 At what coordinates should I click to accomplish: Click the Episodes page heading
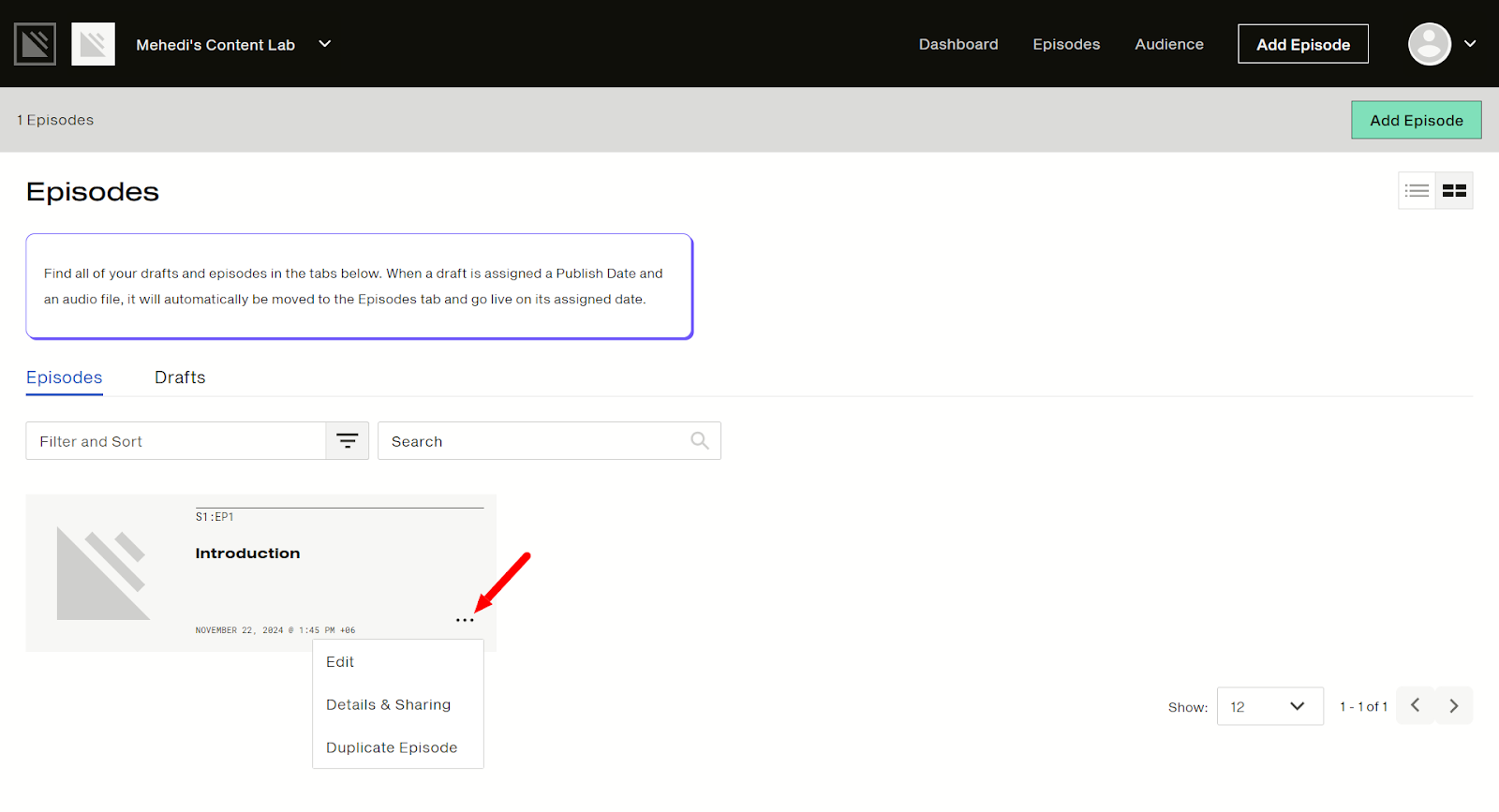point(93,192)
